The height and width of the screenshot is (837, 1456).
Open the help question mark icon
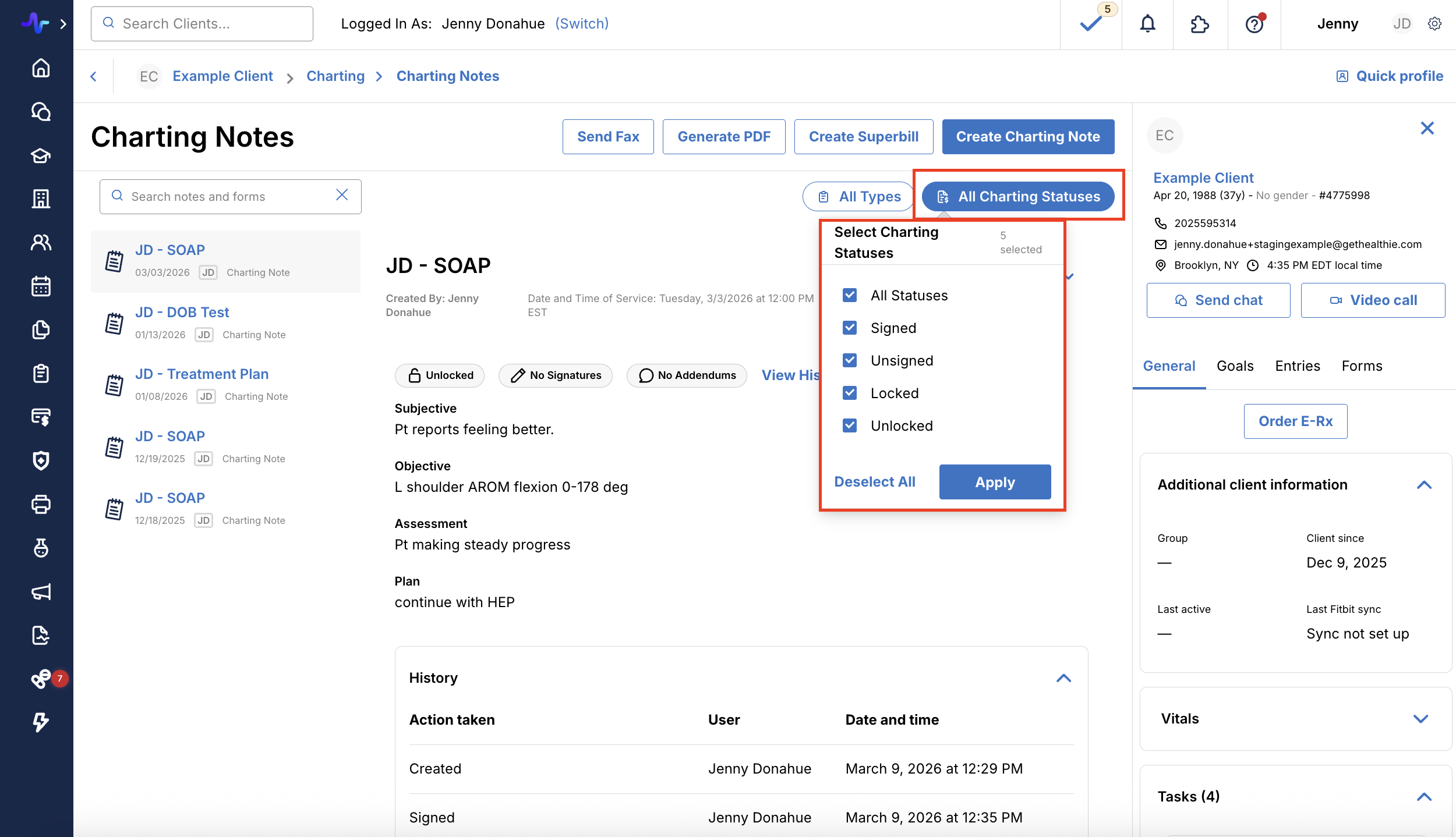(x=1254, y=24)
